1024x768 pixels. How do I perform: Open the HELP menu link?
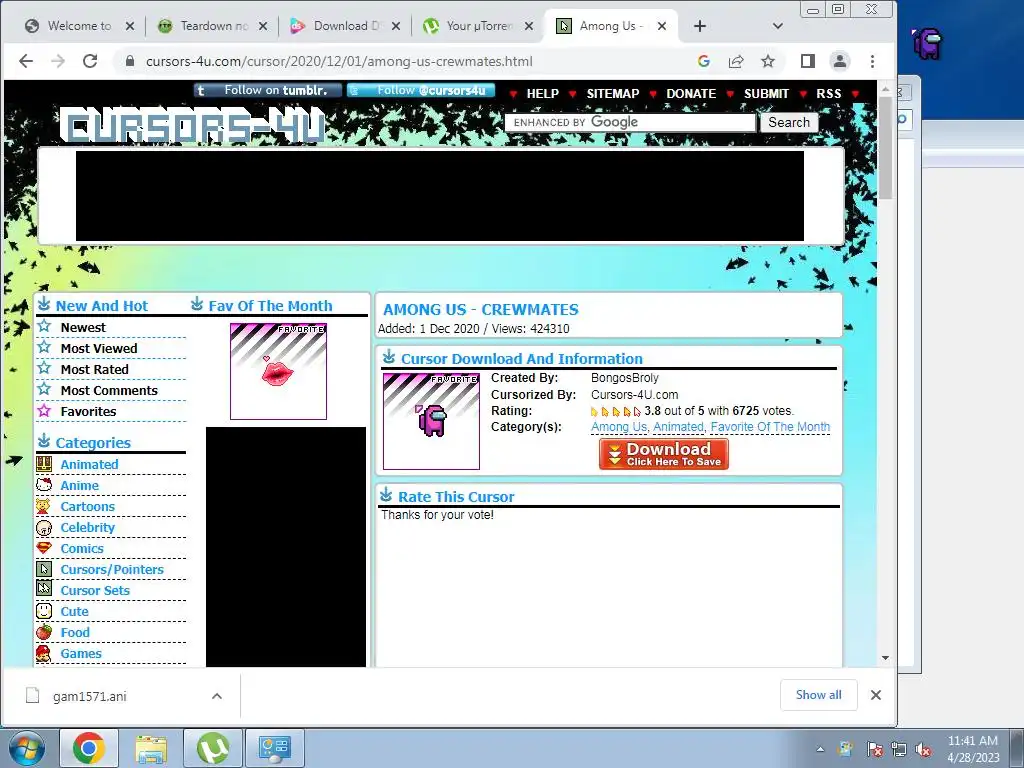coord(543,93)
